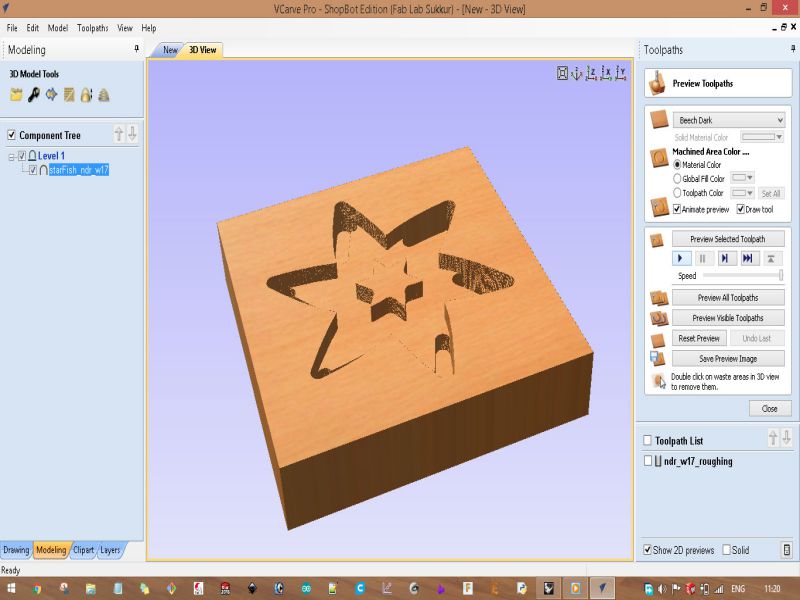The height and width of the screenshot is (600, 800).
Task: Pin the Modeling panel
Action: pos(136,48)
